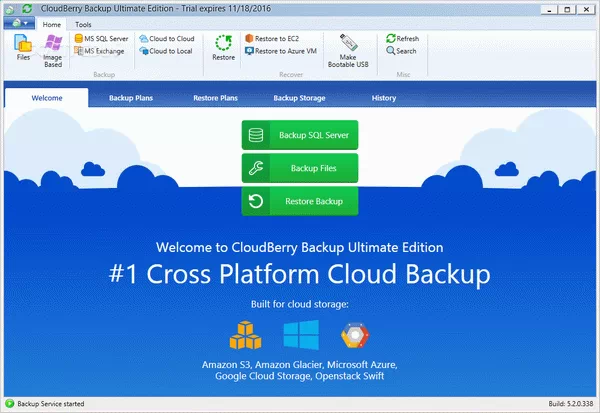600x413 pixels.
Task: Click the Search icon in ribbon
Action: click(401, 51)
